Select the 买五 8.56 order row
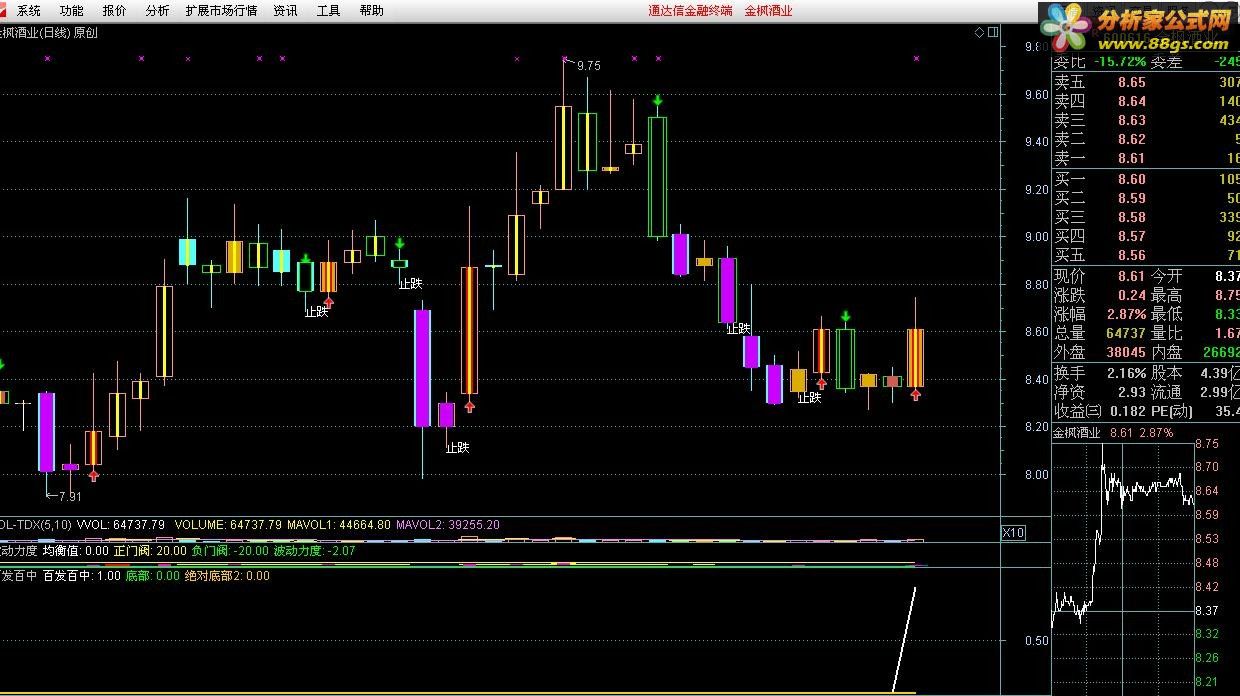Viewport: 1240px width, 696px height. pyautogui.click(x=1146, y=256)
